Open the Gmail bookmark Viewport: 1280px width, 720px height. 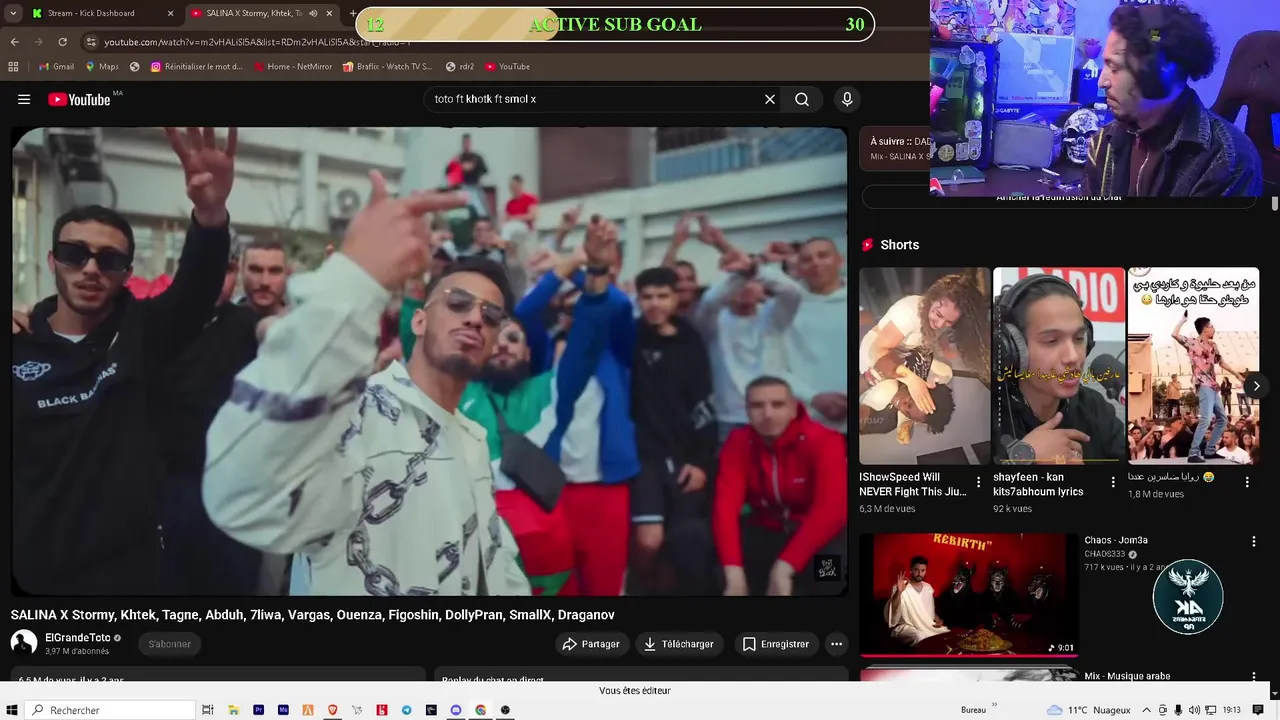click(x=57, y=67)
